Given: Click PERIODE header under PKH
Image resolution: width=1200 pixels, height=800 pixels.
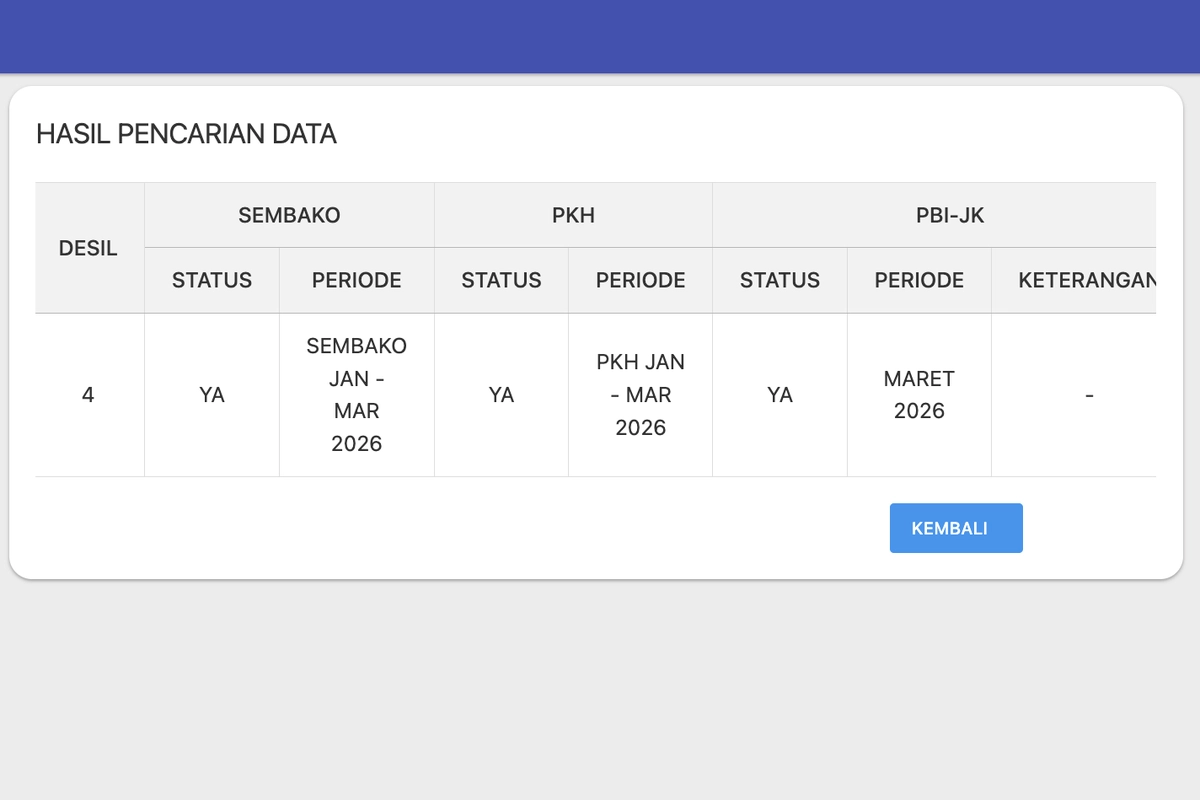Looking at the screenshot, I should [x=641, y=281].
